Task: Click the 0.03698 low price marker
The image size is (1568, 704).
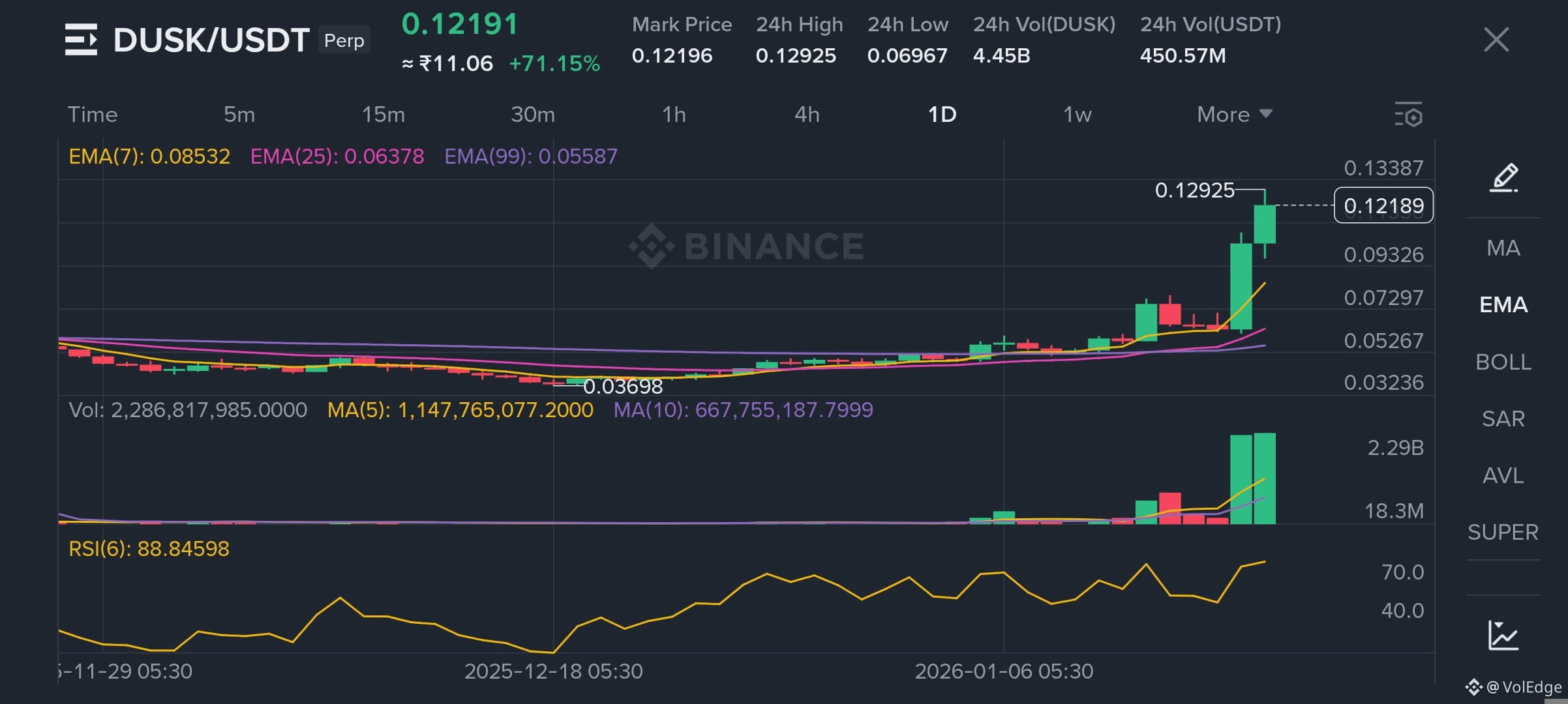Action: pos(623,387)
